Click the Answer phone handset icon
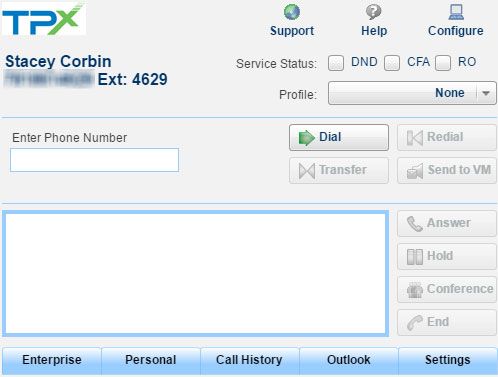The width and height of the screenshot is (498, 377). [x=415, y=224]
